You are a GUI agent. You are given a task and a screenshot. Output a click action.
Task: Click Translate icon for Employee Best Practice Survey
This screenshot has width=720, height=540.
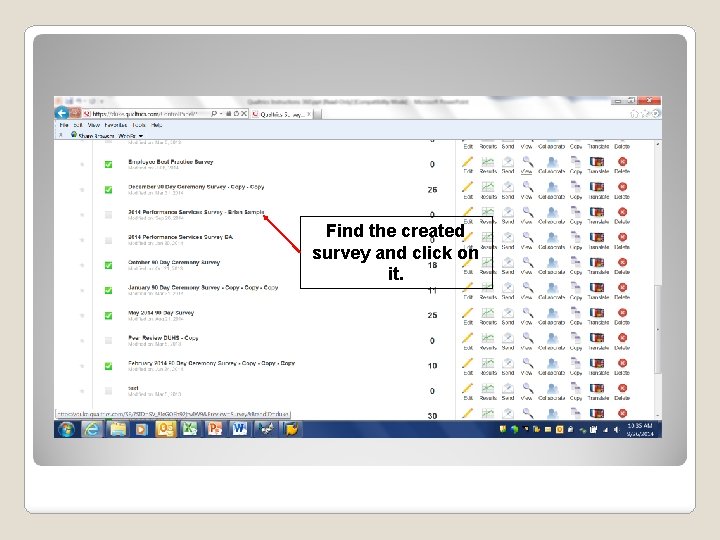[x=597, y=162]
